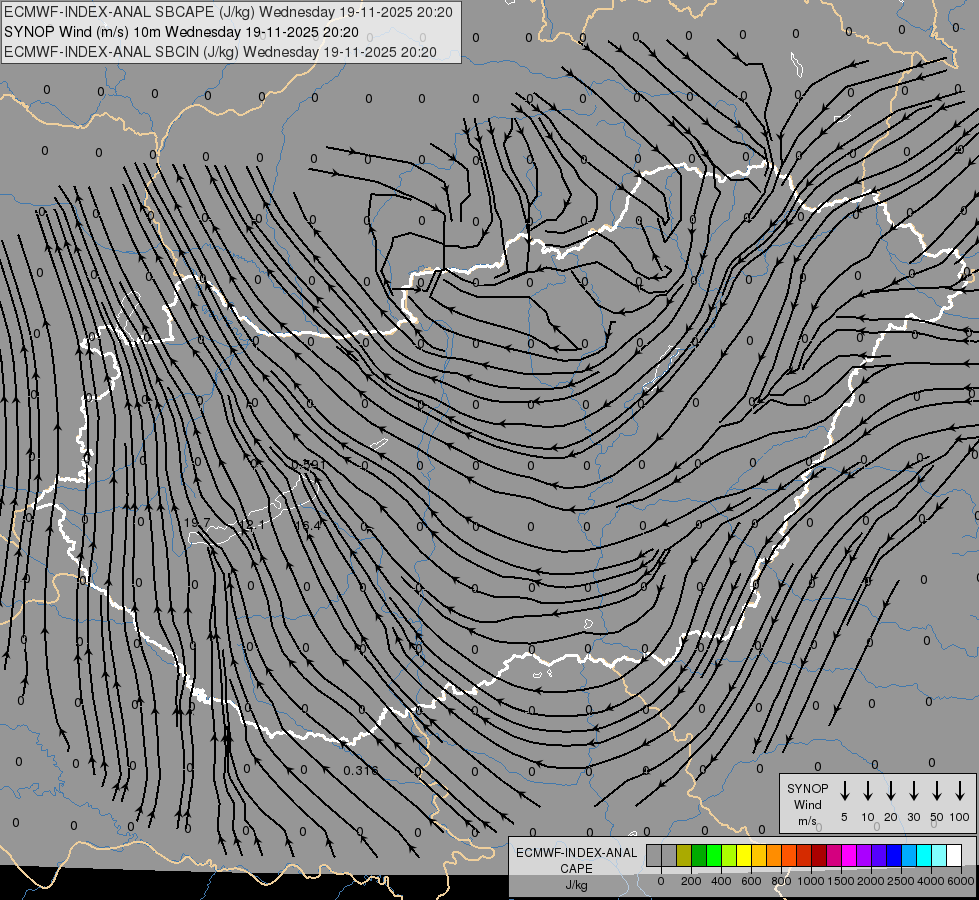Click the 5 m/s wind arrow in legend
The image size is (979, 900).
coord(844,791)
